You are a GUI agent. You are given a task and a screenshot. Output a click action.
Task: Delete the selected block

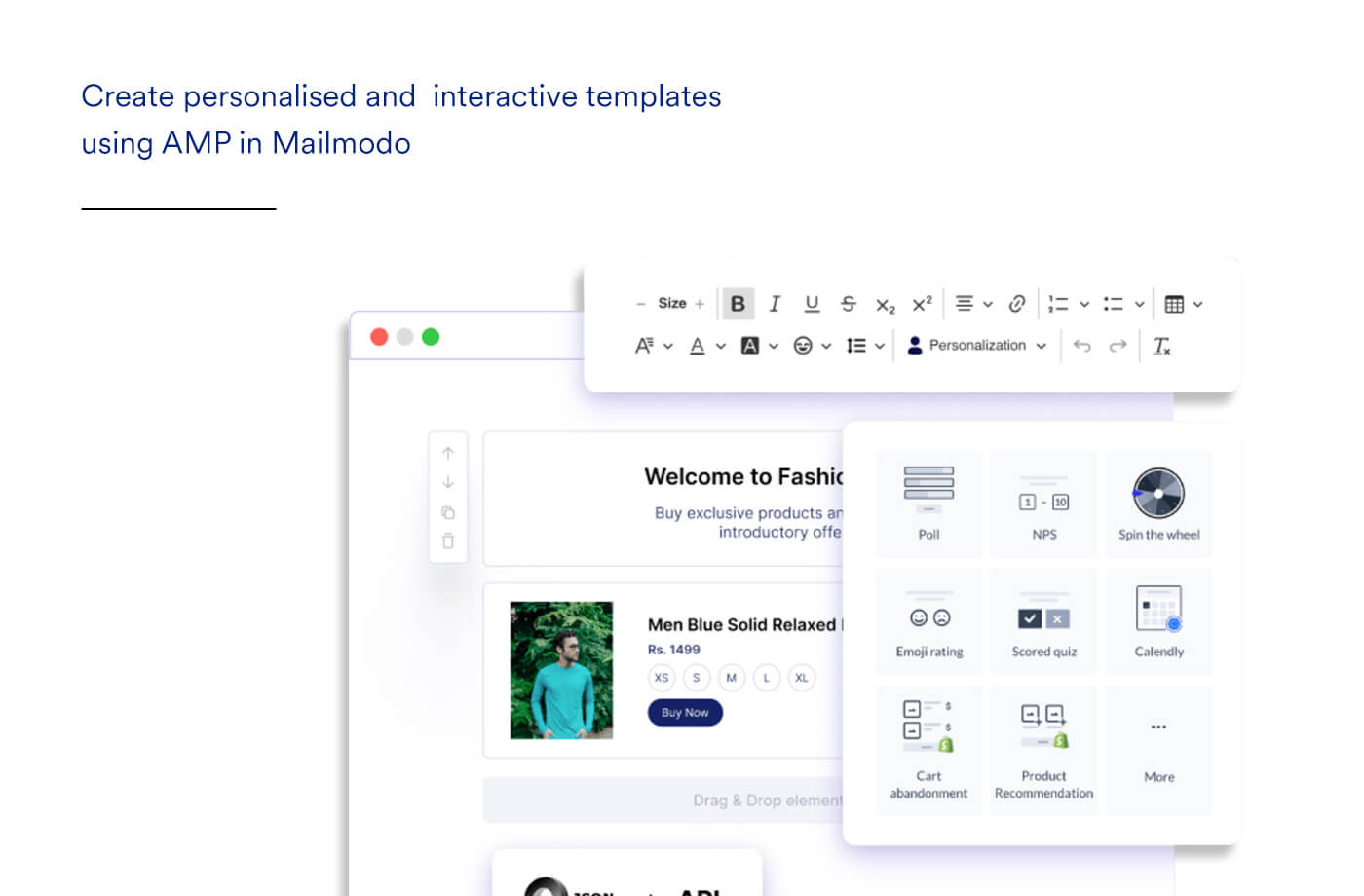448,541
